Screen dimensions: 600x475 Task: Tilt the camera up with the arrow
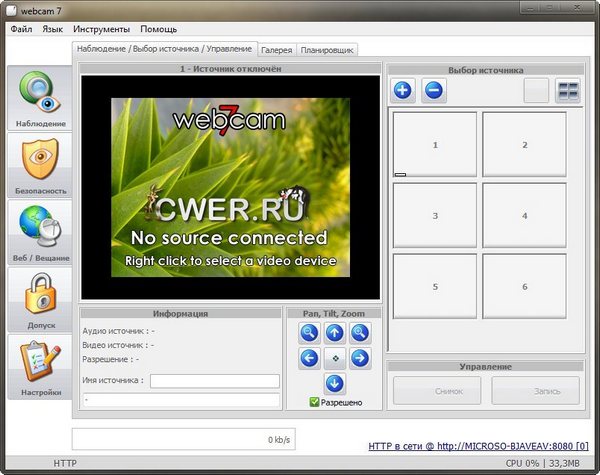(335, 333)
